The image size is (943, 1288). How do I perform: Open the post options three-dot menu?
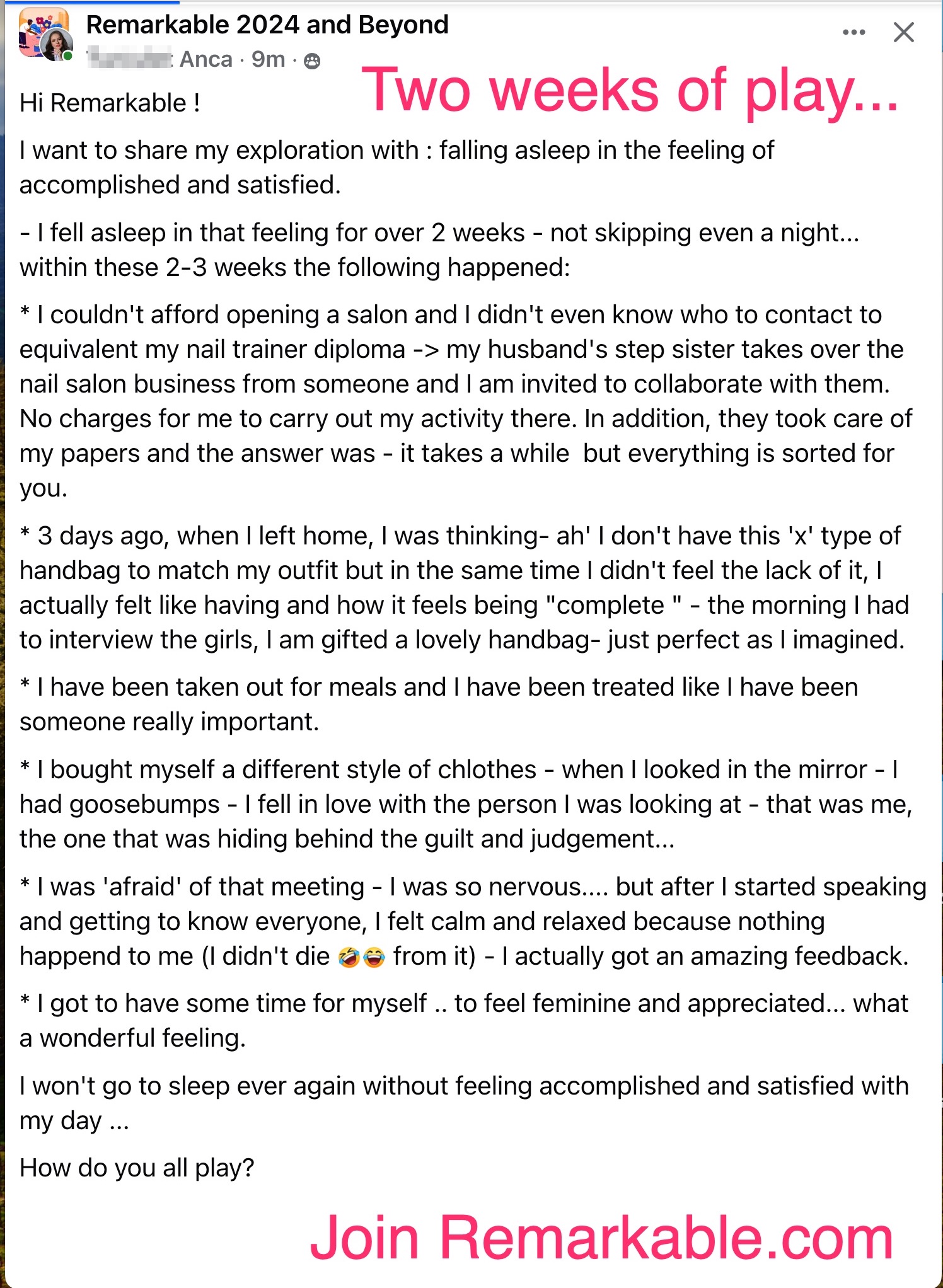point(853,32)
